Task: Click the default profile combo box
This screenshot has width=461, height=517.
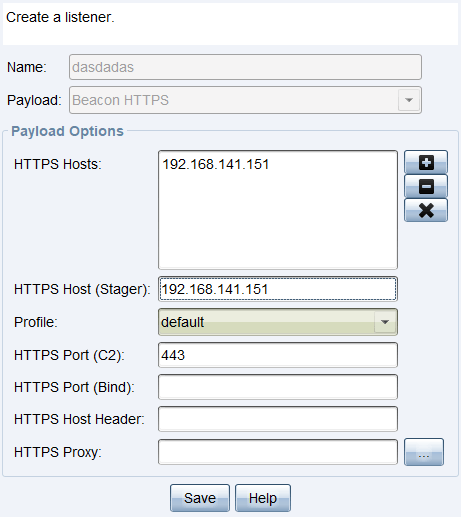Action: 278,322
